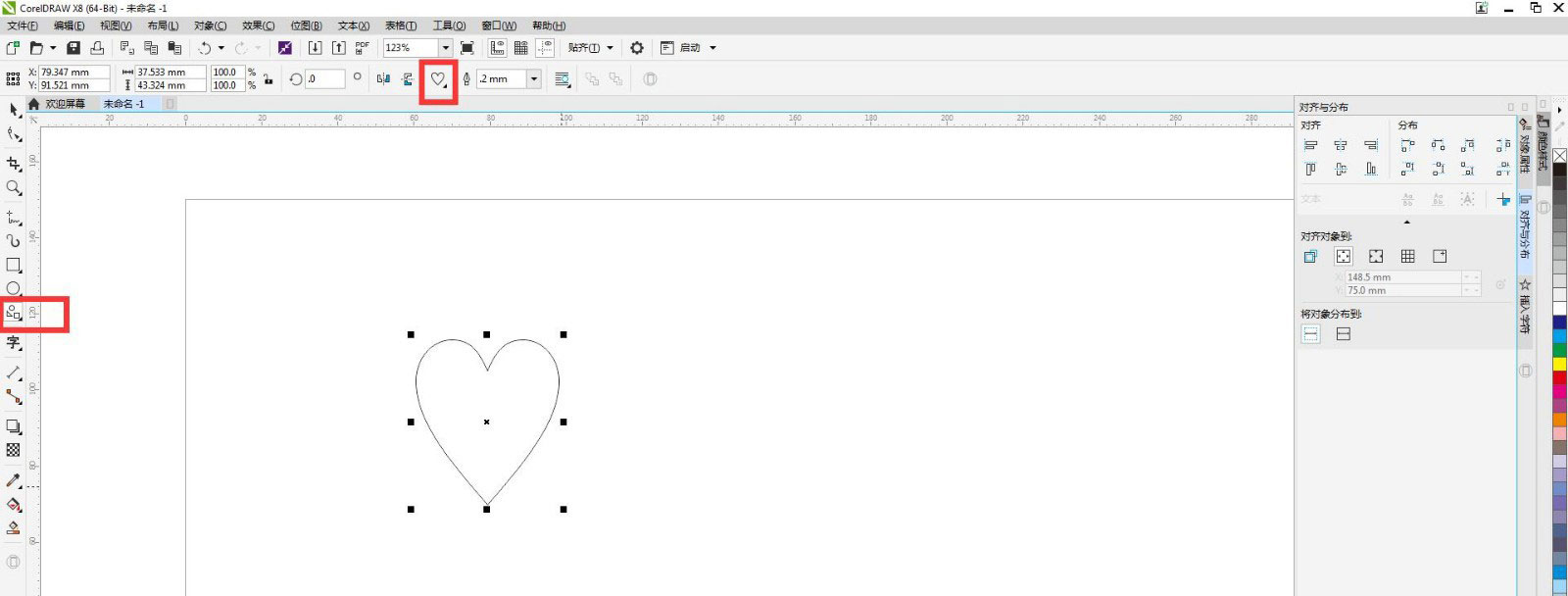
Task: Pick the yellow swatch in color palette
Action: [x=1559, y=364]
